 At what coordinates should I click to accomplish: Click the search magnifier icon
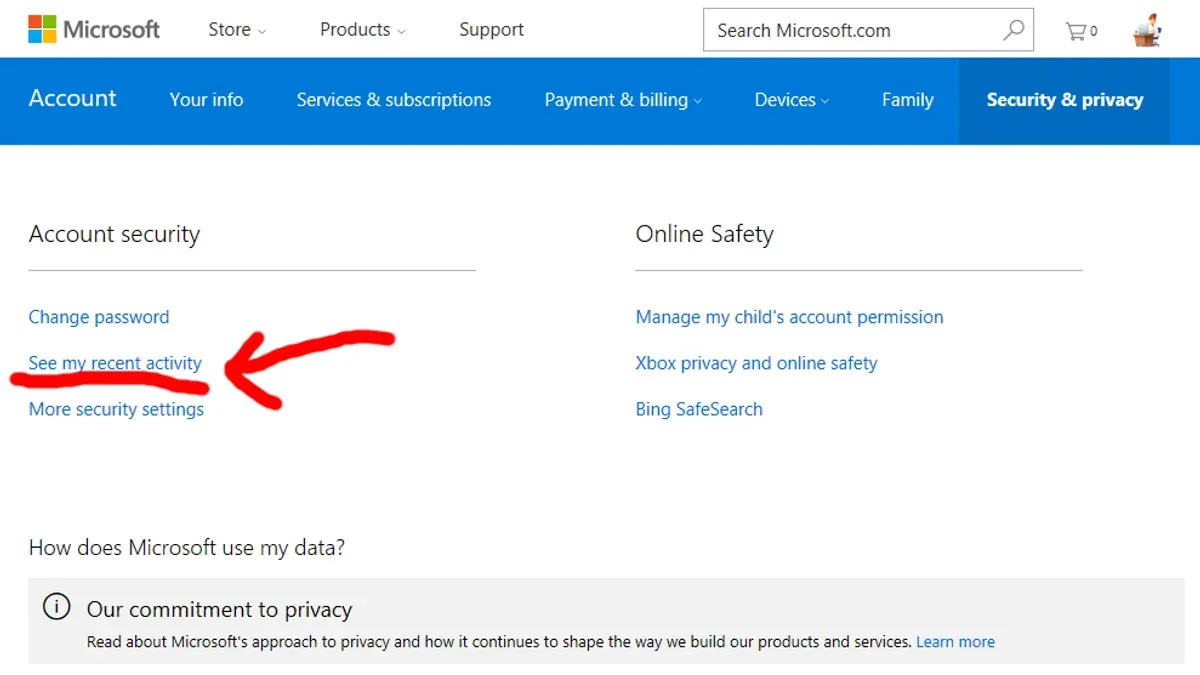coord(1013,30)
